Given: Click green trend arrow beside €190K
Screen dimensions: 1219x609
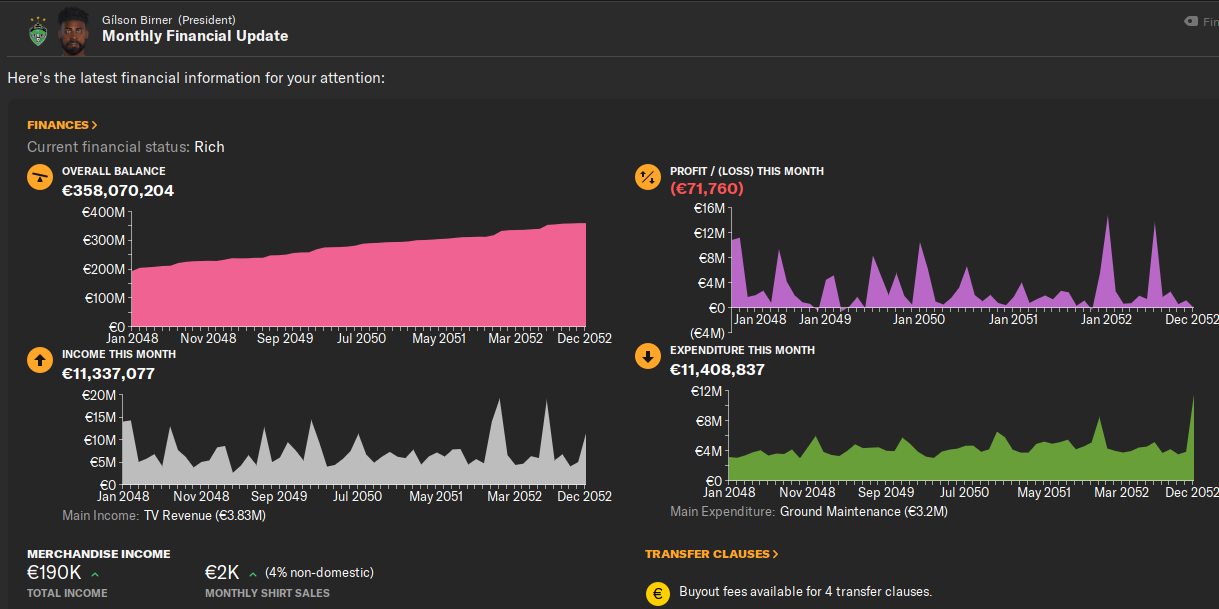Looking at the screenshot, I should 95,574.
